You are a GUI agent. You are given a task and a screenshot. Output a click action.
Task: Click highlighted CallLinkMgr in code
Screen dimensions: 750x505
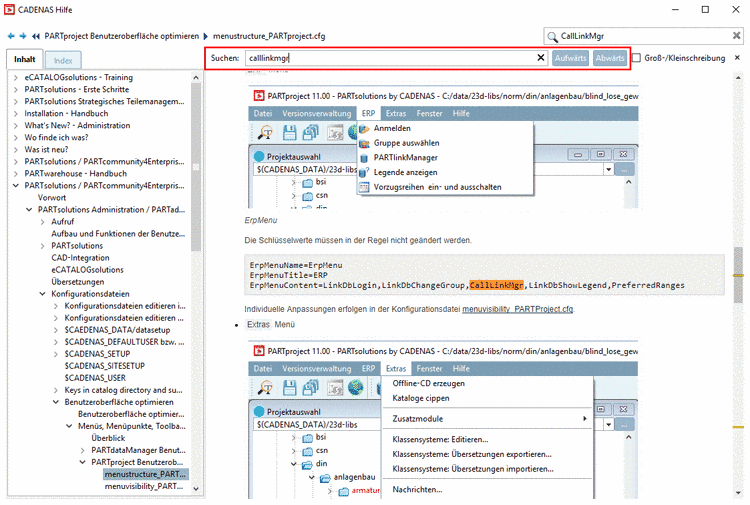tap(496, 285)
